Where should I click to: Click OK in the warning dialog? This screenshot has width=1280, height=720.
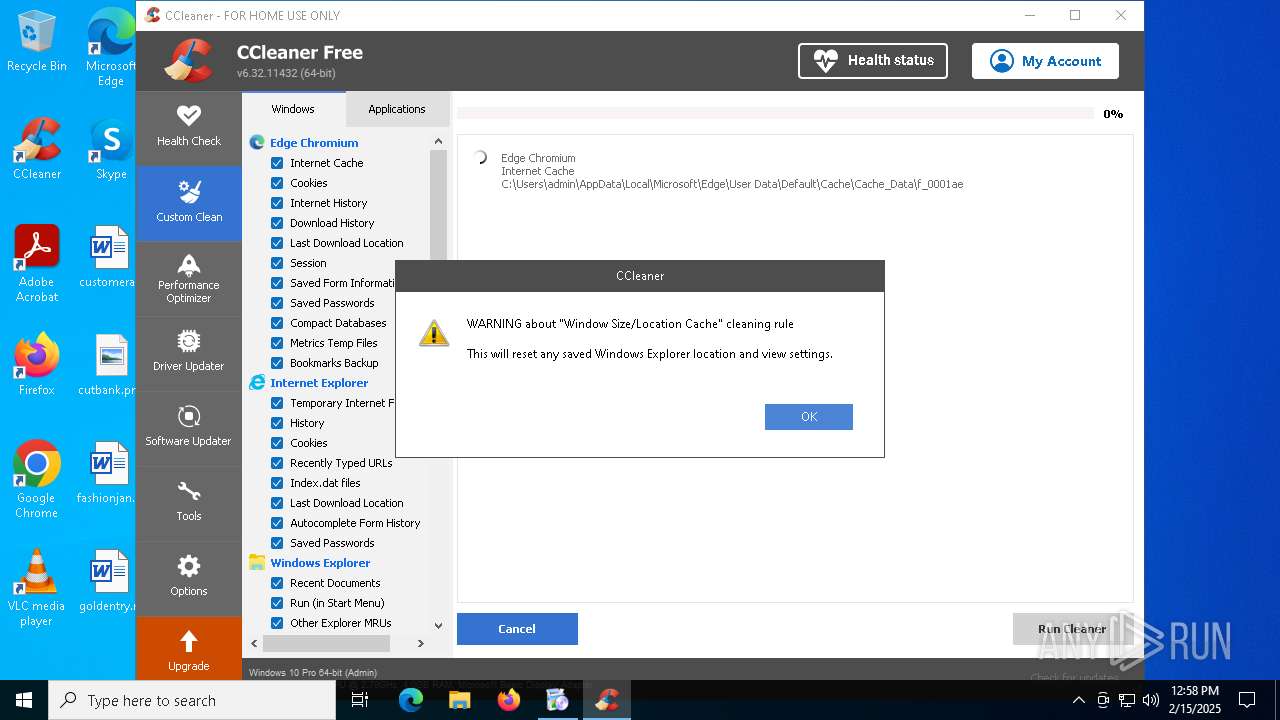(x=809, y=417)
